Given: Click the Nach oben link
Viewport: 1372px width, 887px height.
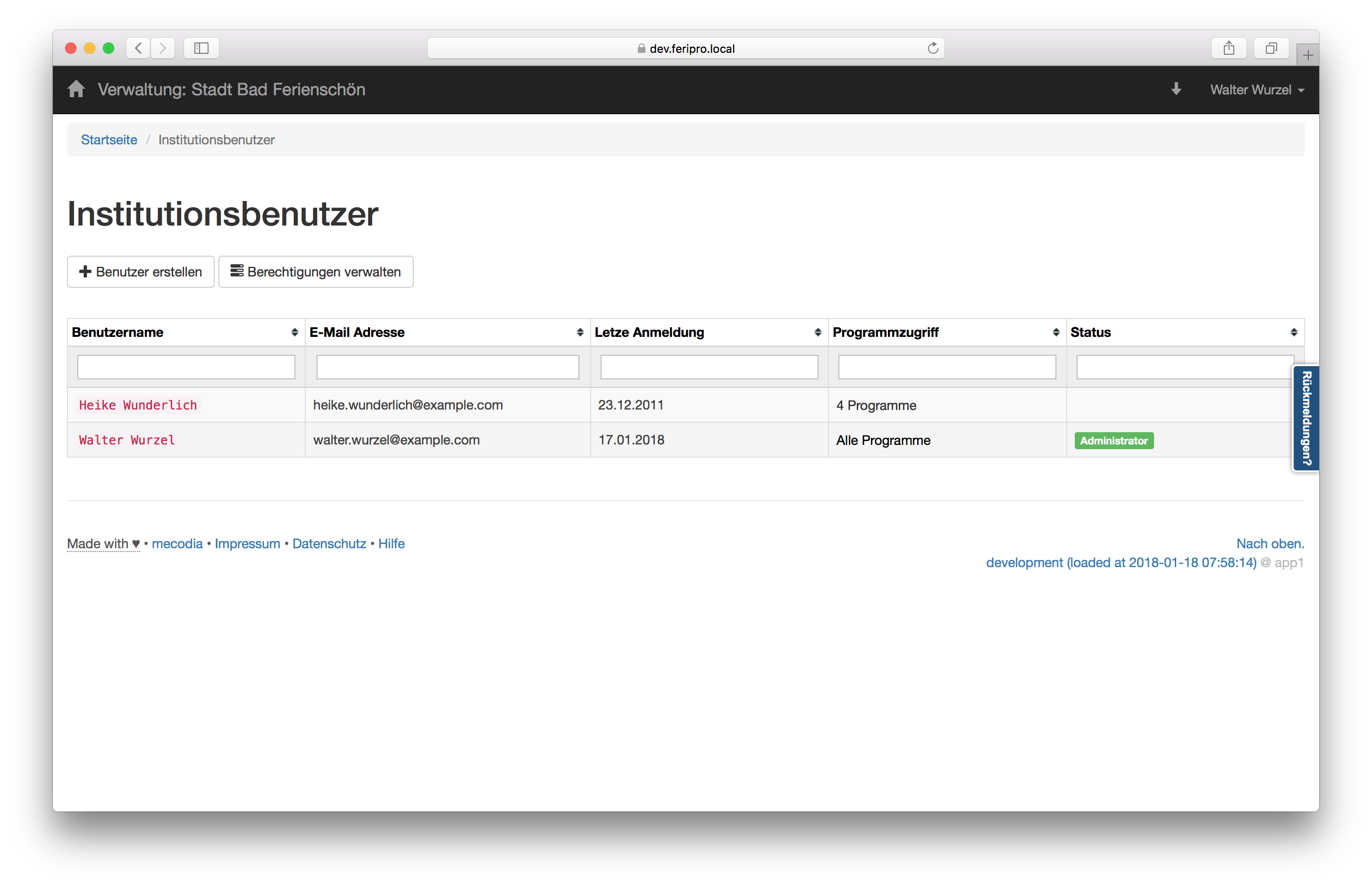Looking at the screenshot, I should pos(1270,544).
